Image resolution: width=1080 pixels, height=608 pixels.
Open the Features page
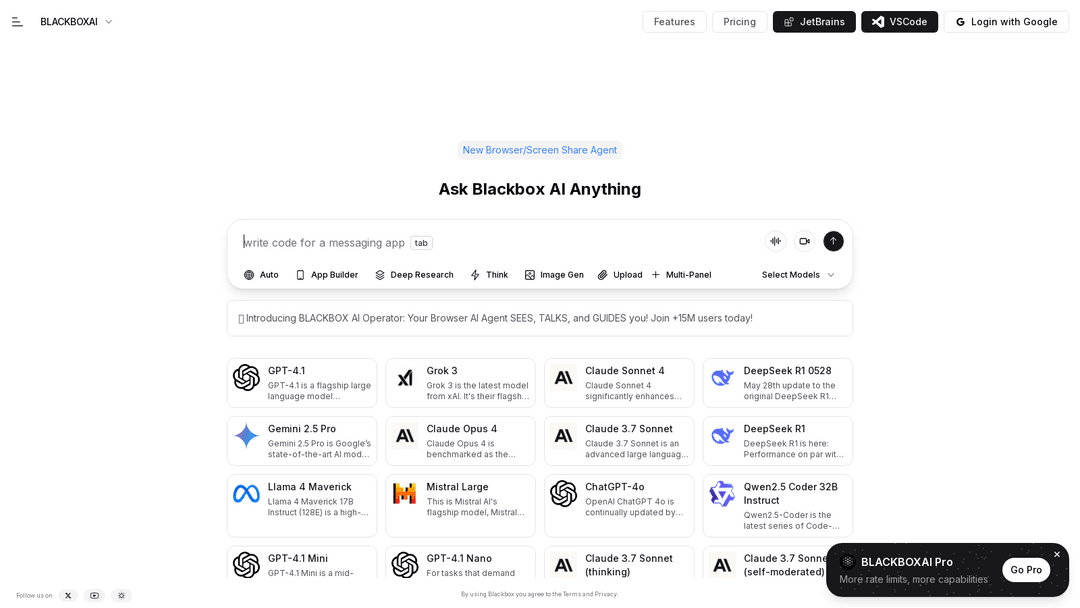[x=674, y=22]
